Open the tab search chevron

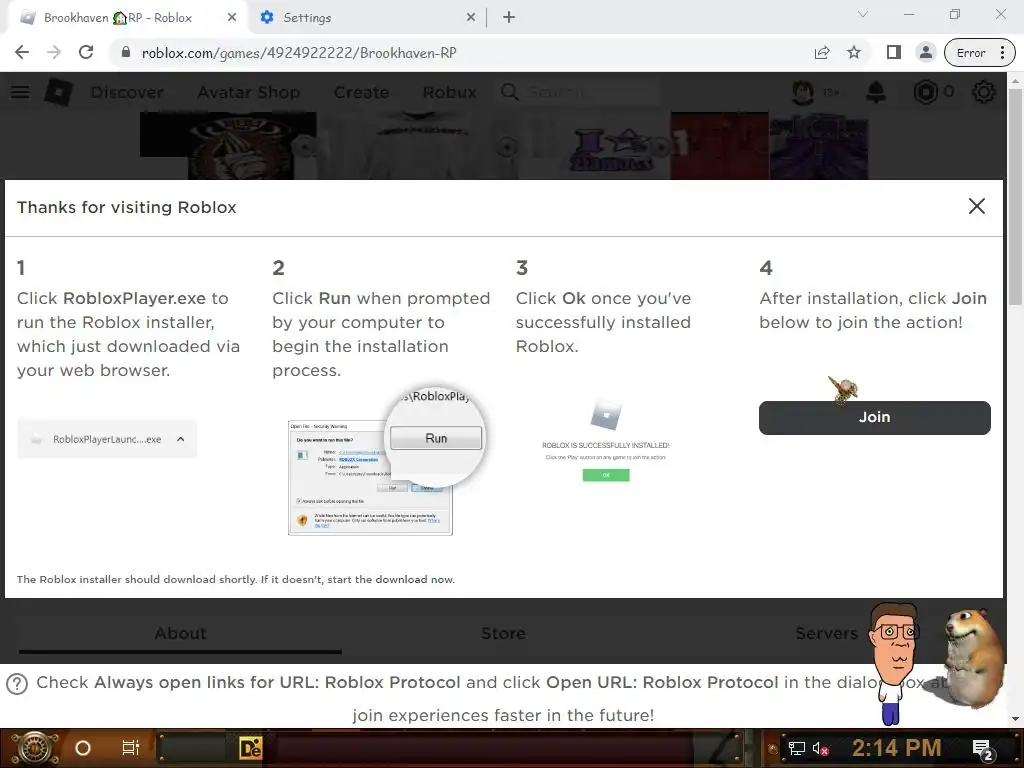(863, 14)
